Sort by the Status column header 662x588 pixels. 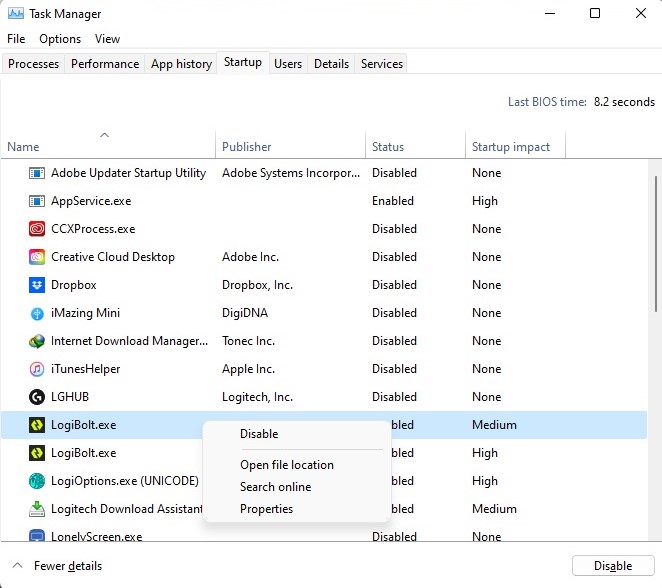pyautogui.click(x=415, y=147)
